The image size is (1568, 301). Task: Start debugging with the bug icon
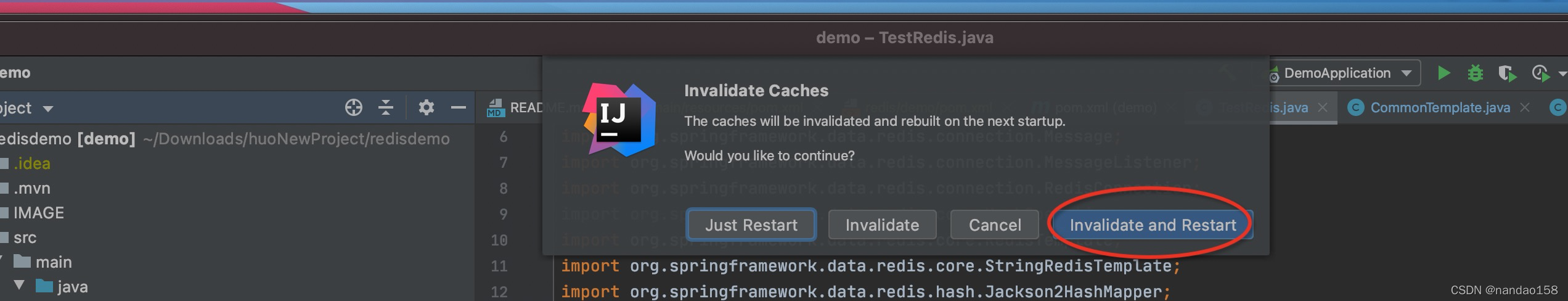(1476, 73)
